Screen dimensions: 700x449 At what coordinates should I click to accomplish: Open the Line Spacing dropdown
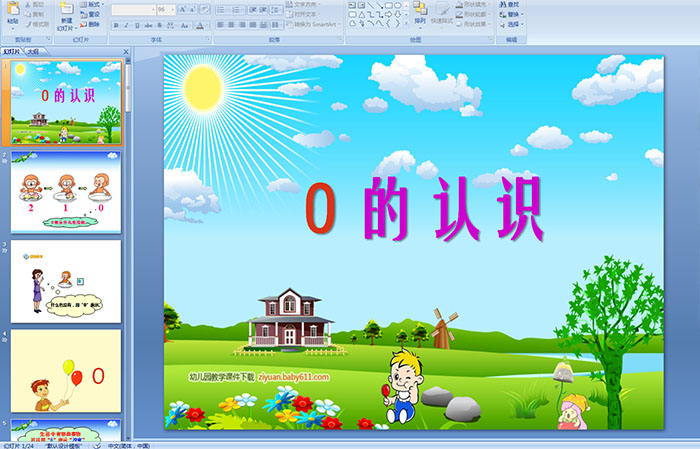click(276, 9)
